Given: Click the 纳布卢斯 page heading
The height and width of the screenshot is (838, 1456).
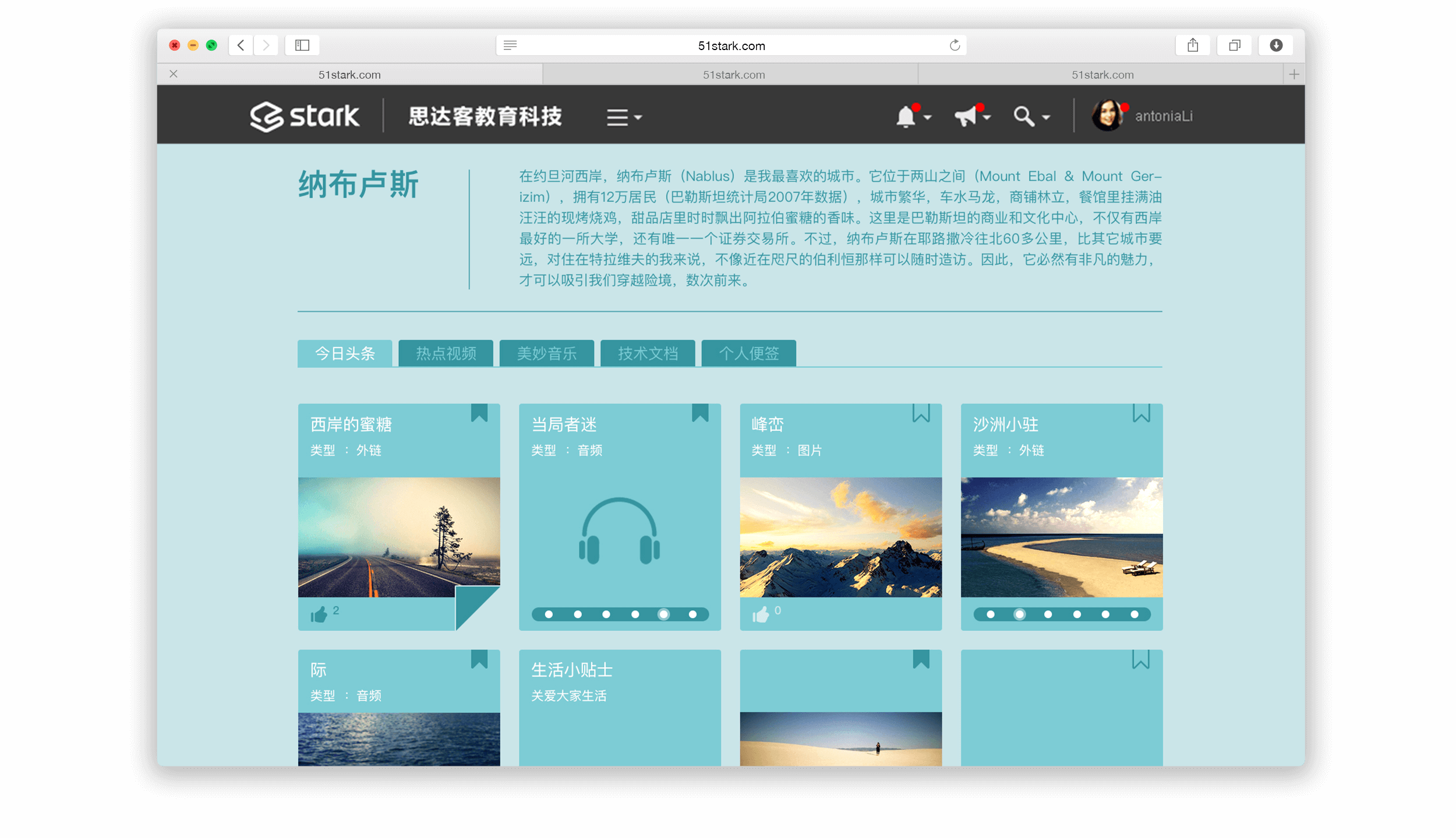Looking at the screenshot, I should click(358, 185).
